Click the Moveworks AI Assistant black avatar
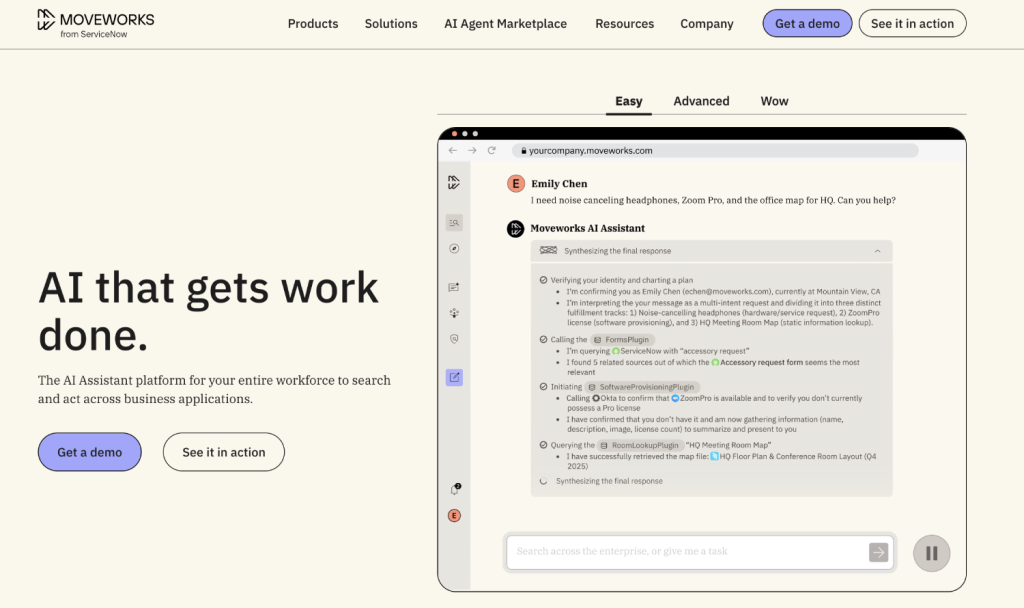Image resolution: width=1024 pixels, height=608 pixels. point(515,229)
